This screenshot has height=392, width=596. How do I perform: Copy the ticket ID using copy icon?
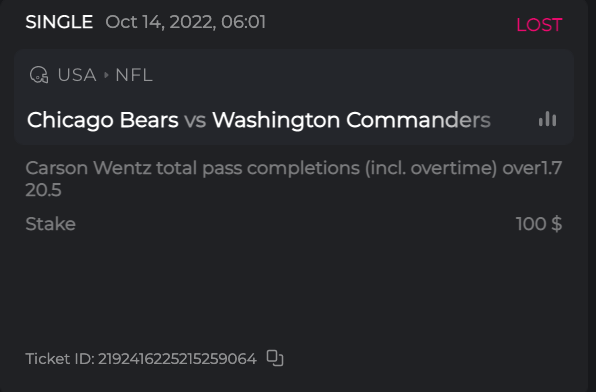point(275,358)
